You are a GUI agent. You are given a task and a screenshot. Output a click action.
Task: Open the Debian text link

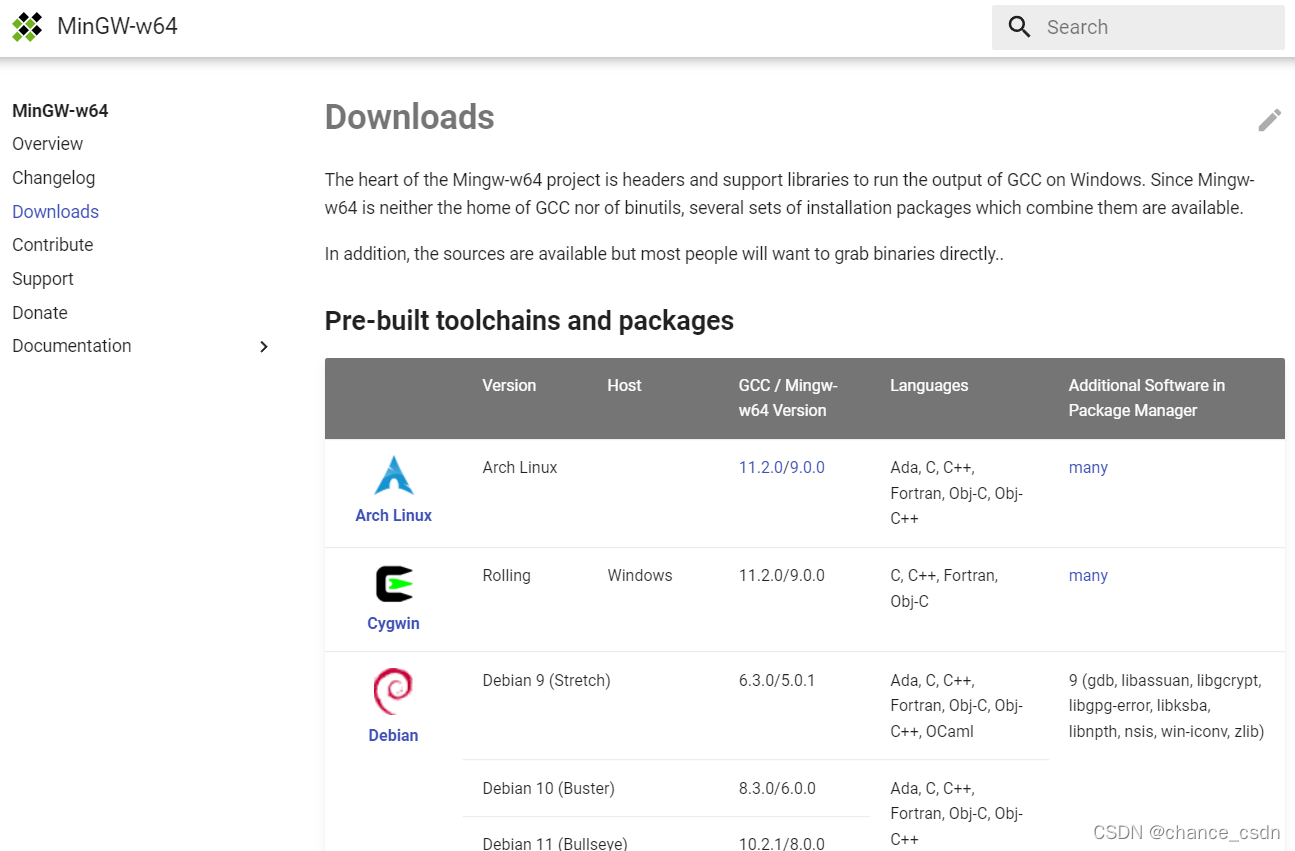393,736
